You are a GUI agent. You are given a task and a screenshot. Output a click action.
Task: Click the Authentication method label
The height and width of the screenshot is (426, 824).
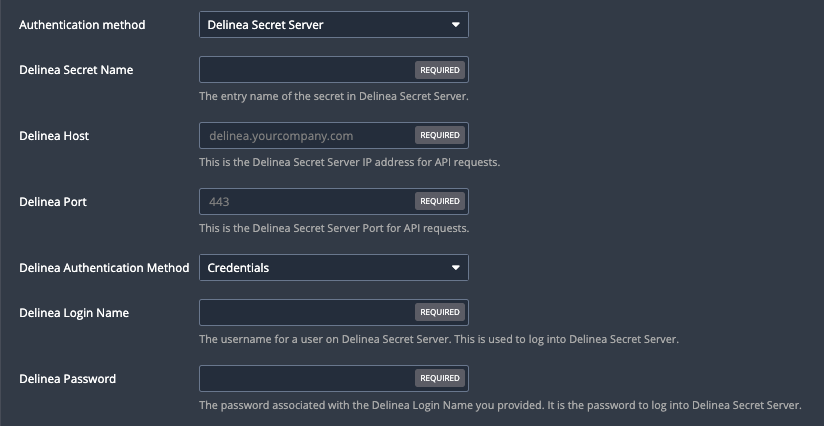coord(82,25)
